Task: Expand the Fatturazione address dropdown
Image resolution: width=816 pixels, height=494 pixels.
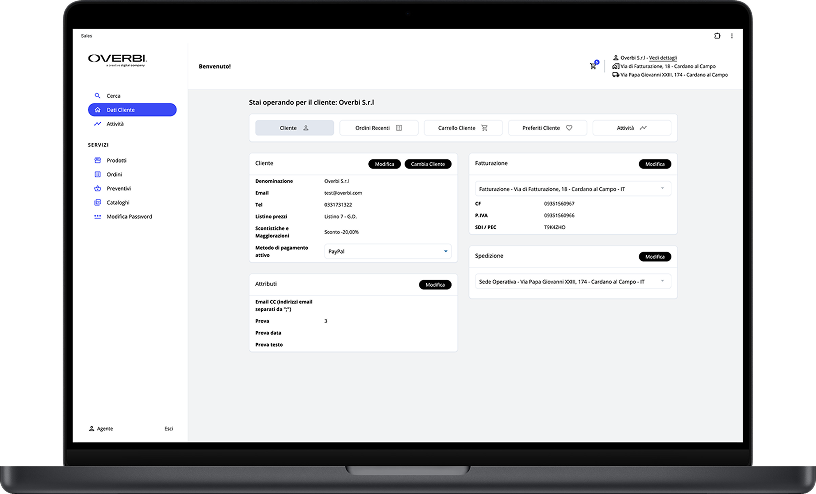Action: tap(573, 188)
